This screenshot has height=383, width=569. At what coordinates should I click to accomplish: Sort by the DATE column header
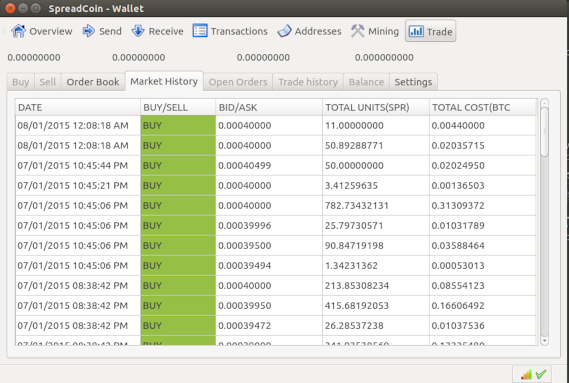[x=78, y=107]
